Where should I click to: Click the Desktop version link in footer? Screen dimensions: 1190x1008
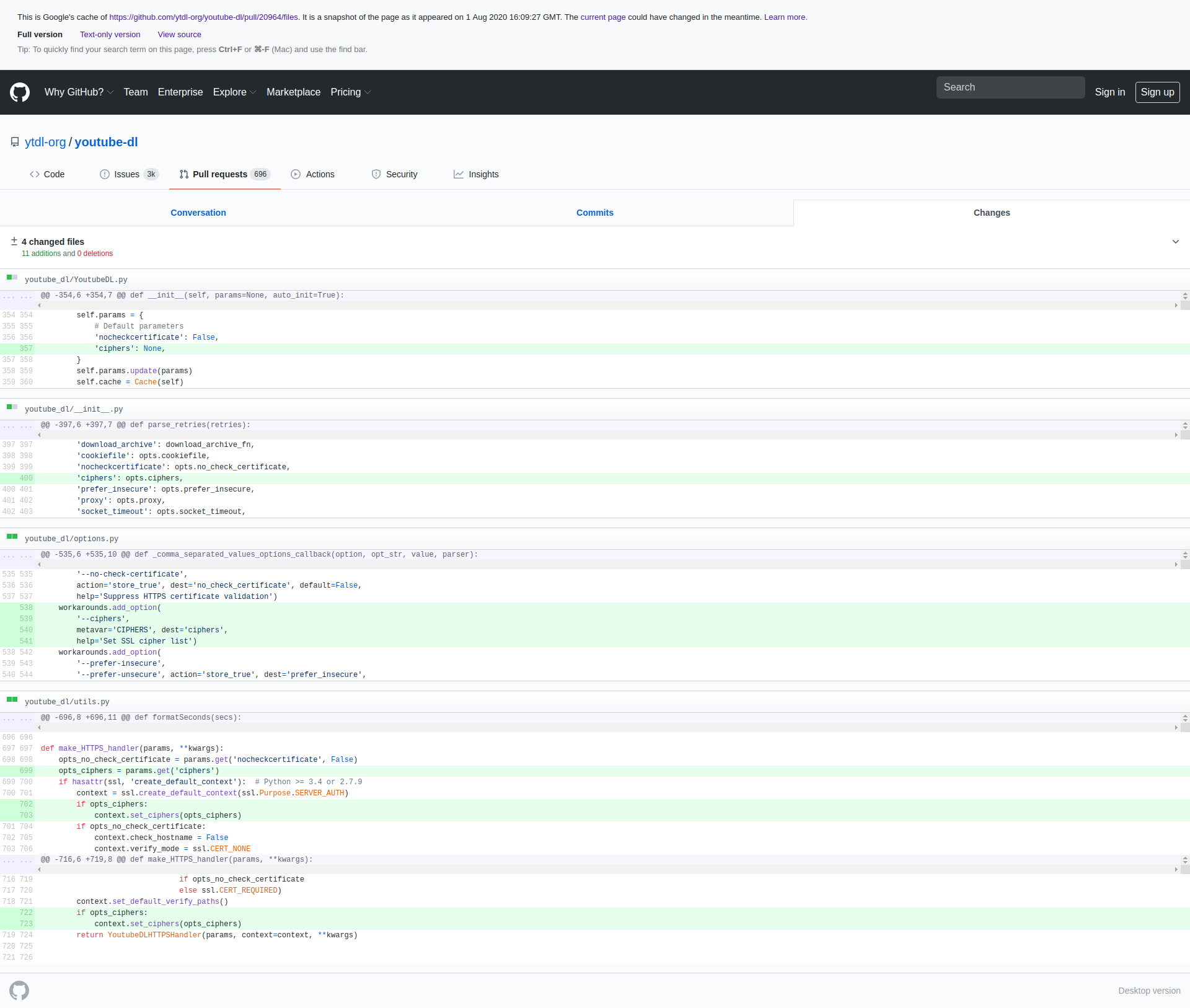[x=1150, y=991]
